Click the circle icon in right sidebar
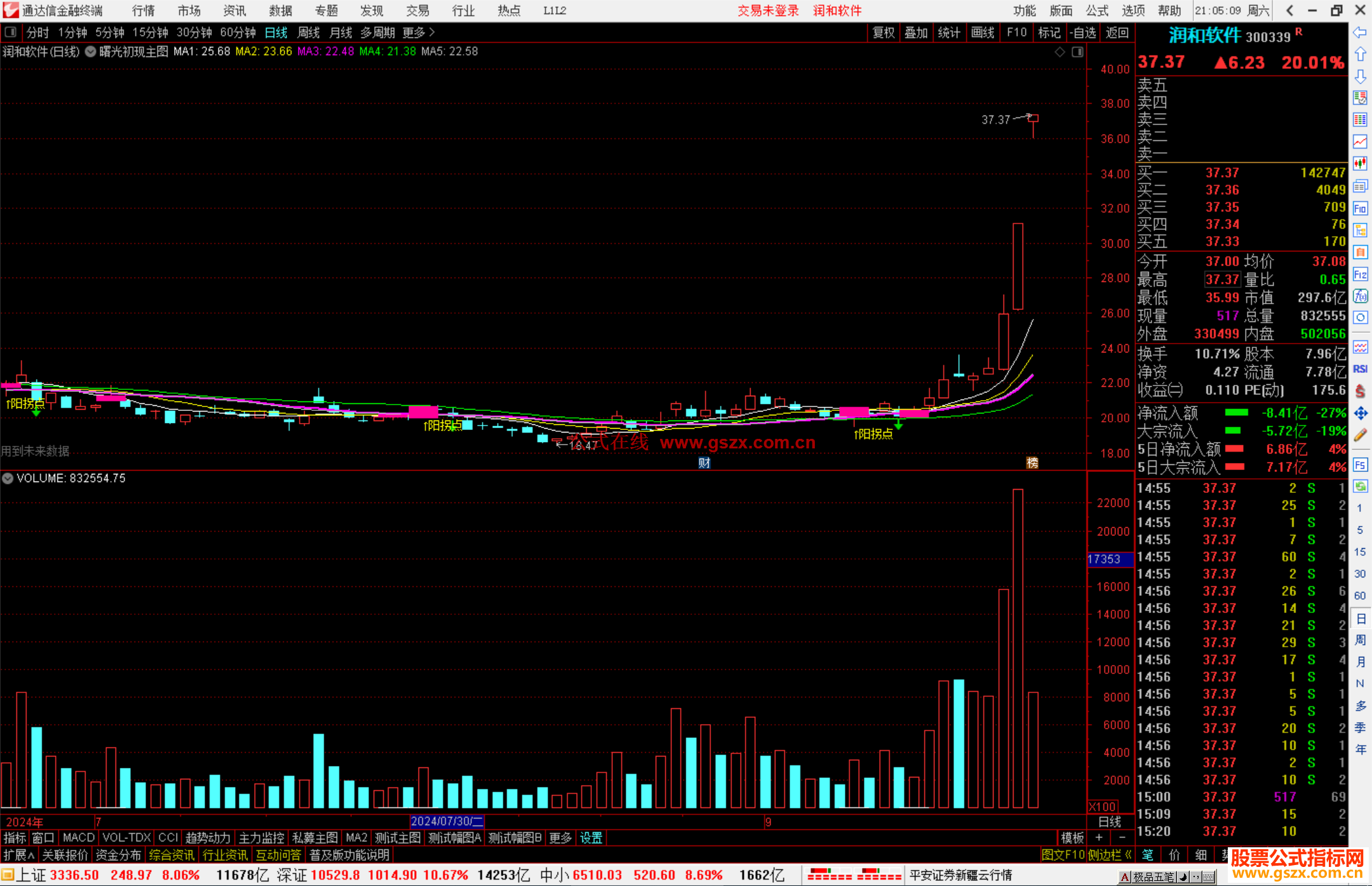 [1360, 318]
